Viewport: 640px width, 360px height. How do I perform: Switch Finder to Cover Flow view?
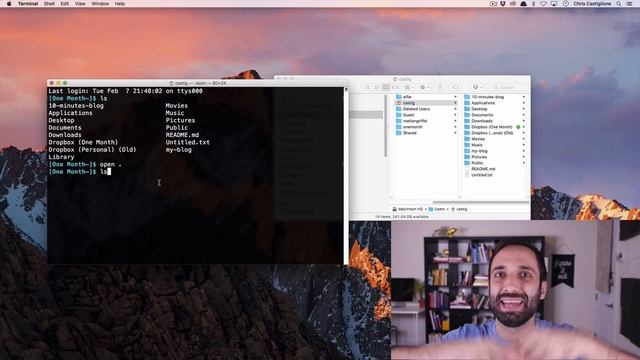(x=395, y=87)
